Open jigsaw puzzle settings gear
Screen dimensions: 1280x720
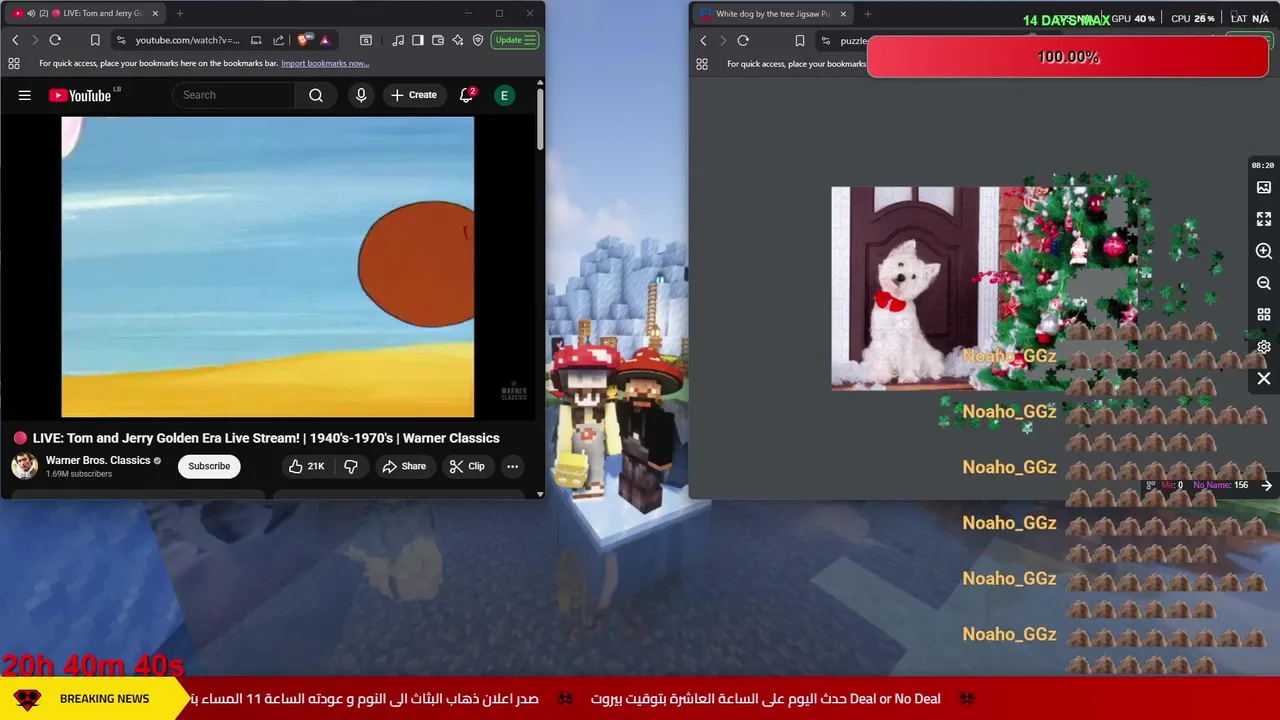[1264, 347]
